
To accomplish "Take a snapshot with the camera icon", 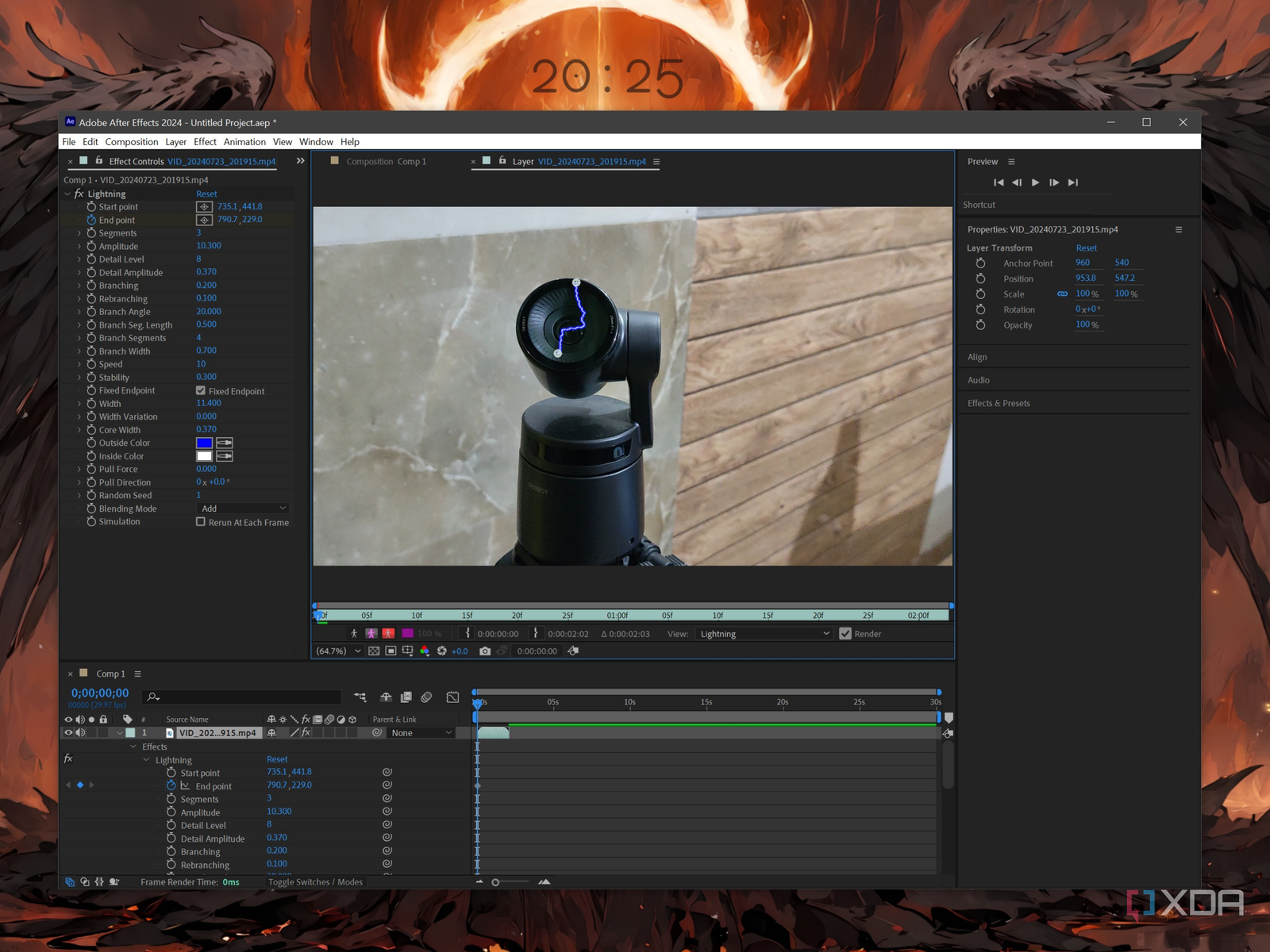I will pos(485,651).
